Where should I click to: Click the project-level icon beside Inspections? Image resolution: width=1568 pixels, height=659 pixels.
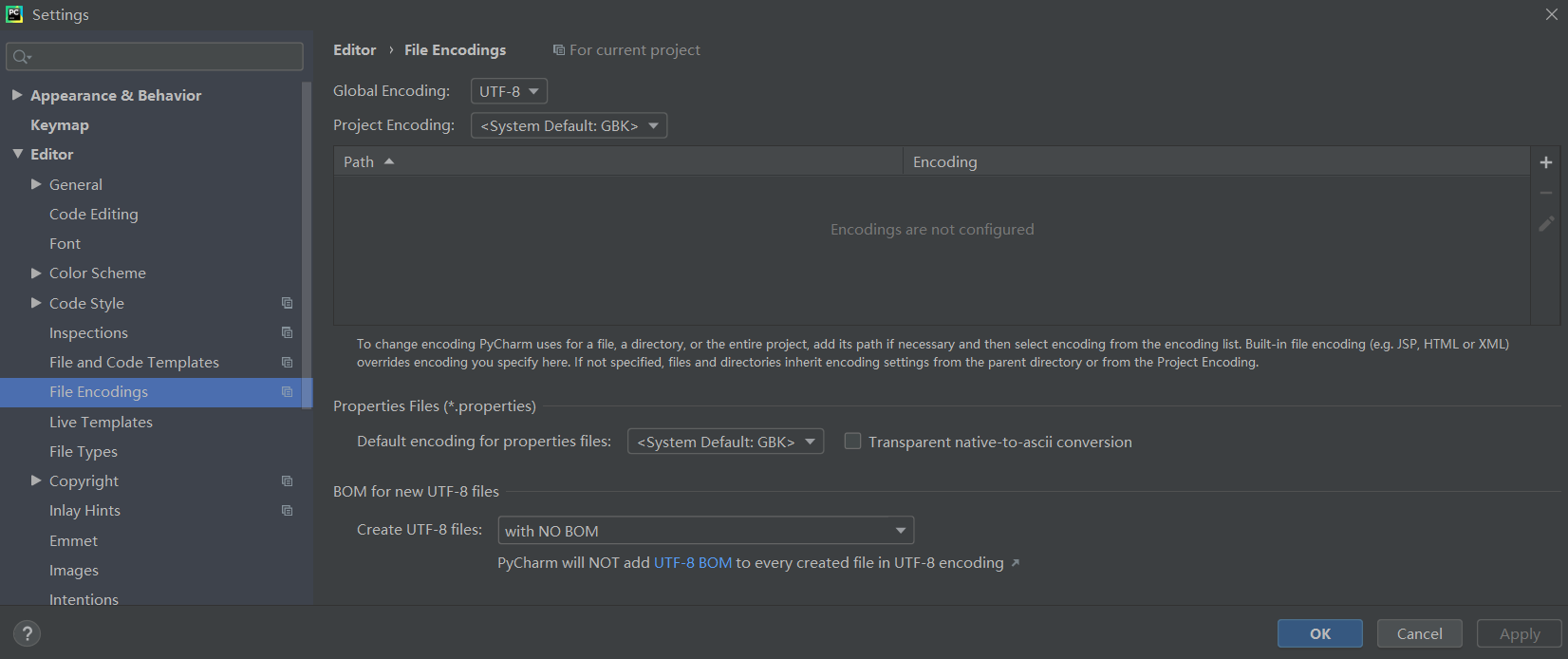(x=287, y=332)
